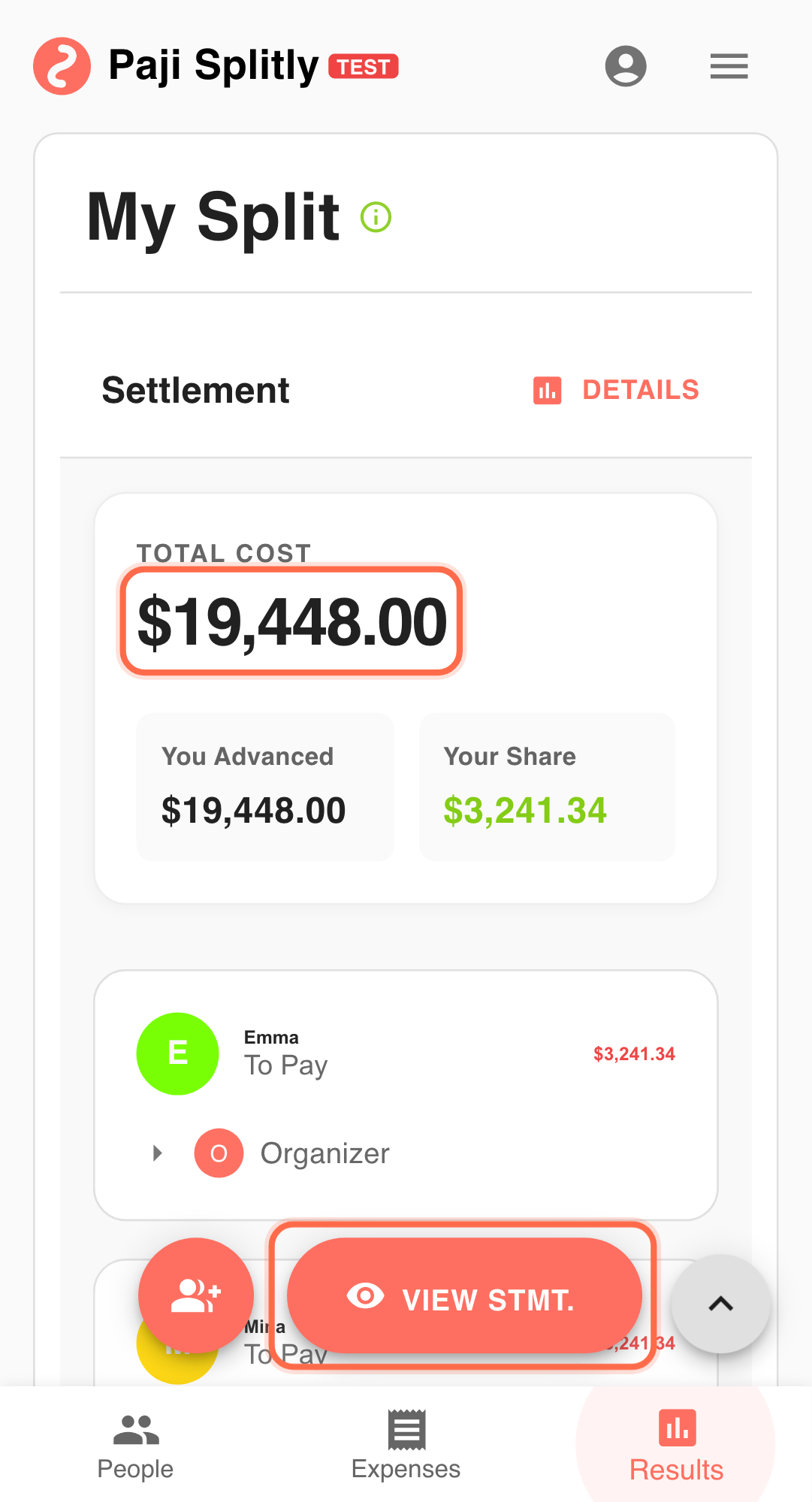812x1502 pixels.
Task: Tap the scroll-to-top chevron button
Action: pos(720,1304)
